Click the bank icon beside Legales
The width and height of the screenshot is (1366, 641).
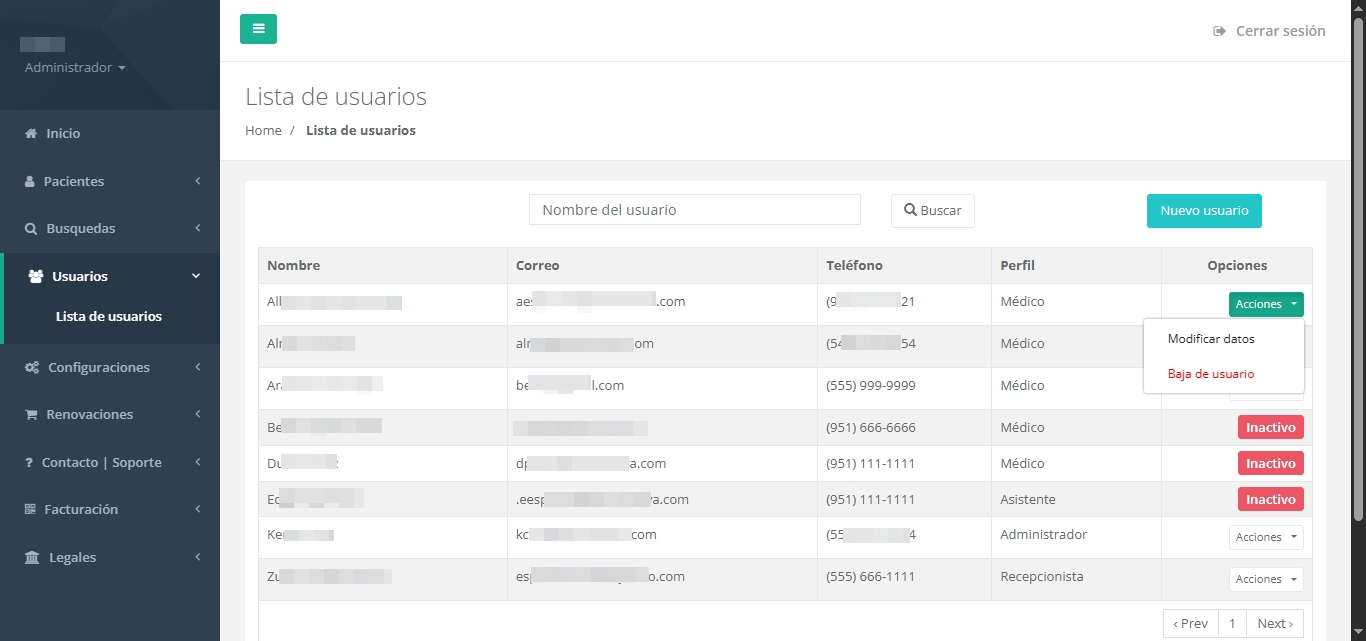click(x=32, y=558)
